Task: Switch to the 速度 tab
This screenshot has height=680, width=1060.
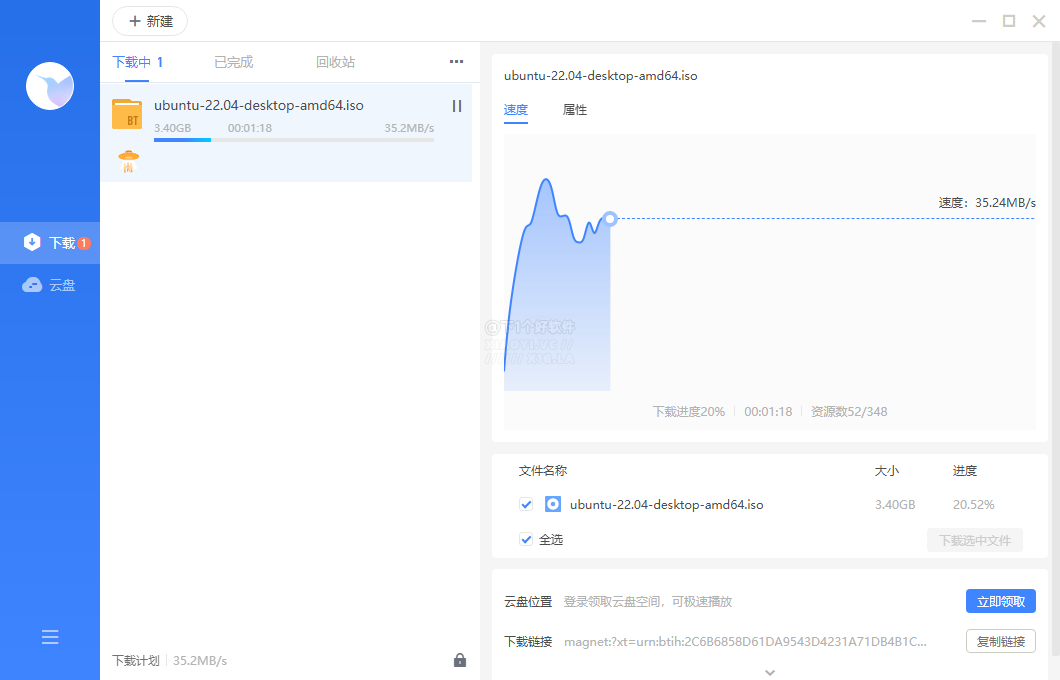Action: click(x=516, y=110)
